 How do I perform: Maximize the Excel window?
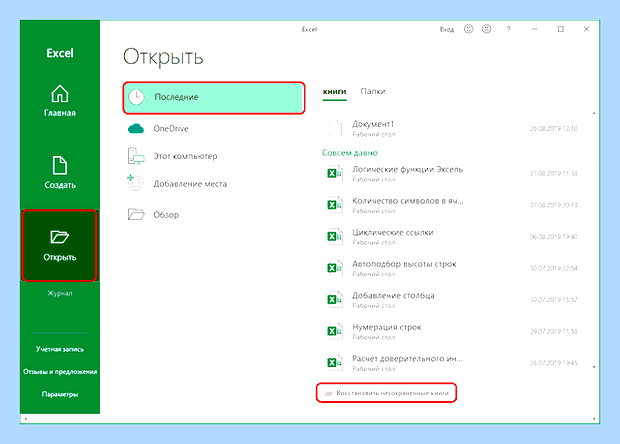coord(561,29)
